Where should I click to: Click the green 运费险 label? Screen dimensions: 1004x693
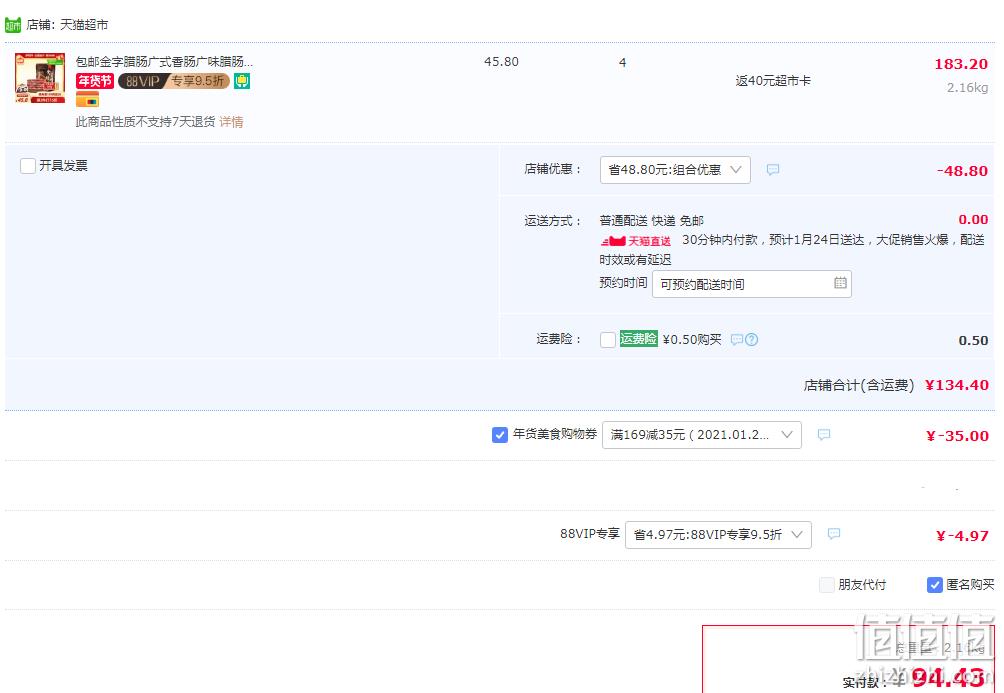pyautogui.click(x=638, y=339)
